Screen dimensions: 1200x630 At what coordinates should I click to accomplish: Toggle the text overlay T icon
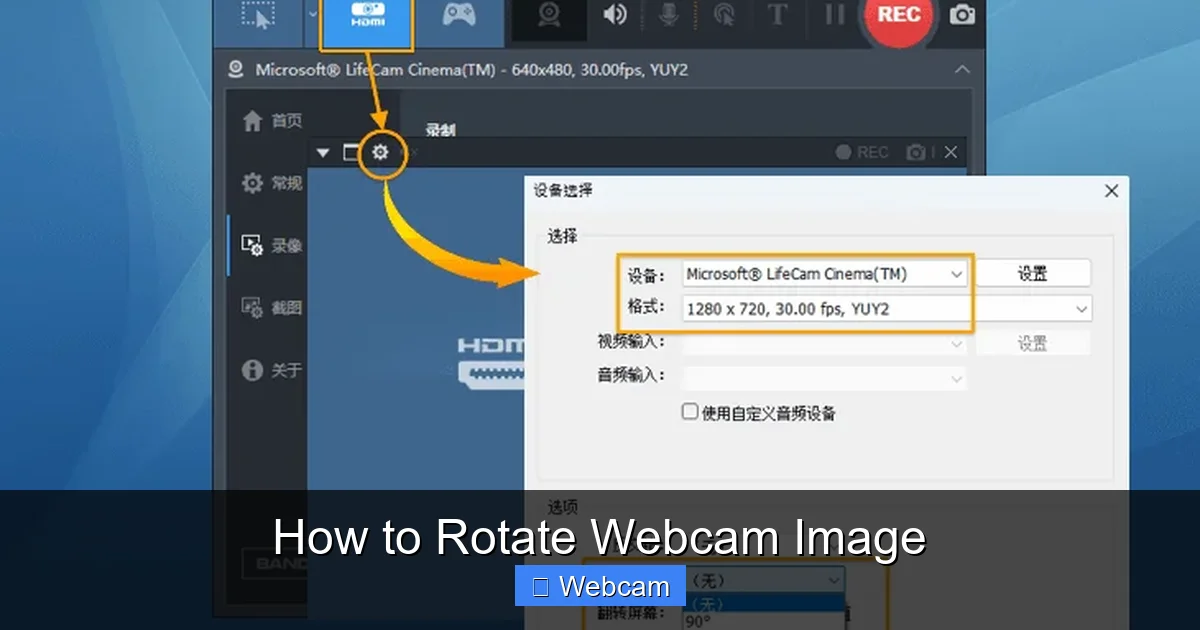pyautogui.click(x=778, y=14)
